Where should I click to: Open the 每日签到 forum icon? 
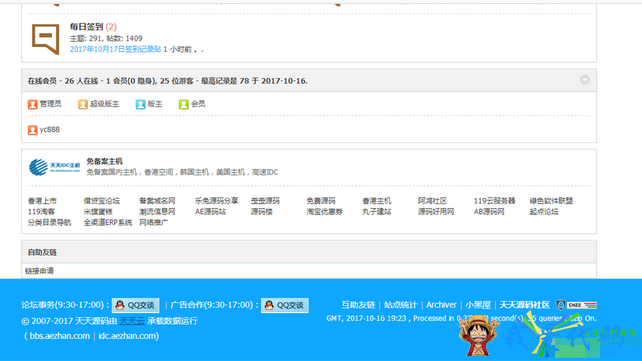[x=45, y=39]
